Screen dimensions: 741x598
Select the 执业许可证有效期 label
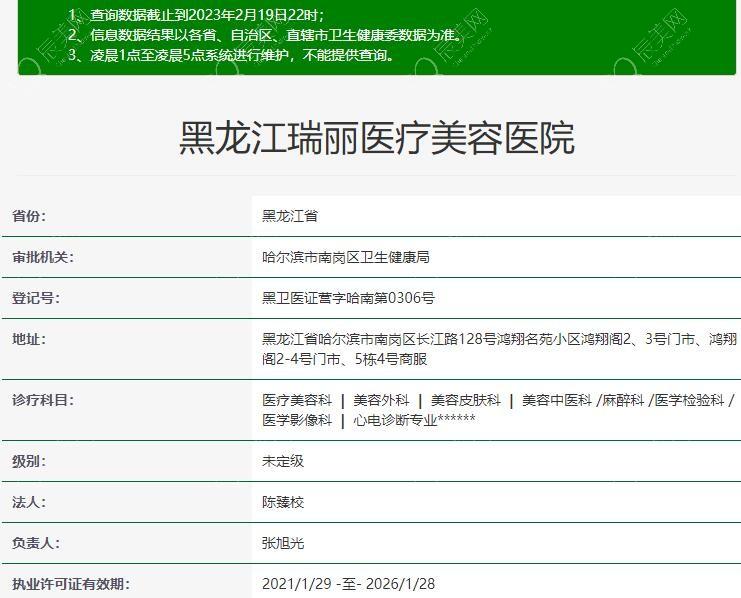71,584
